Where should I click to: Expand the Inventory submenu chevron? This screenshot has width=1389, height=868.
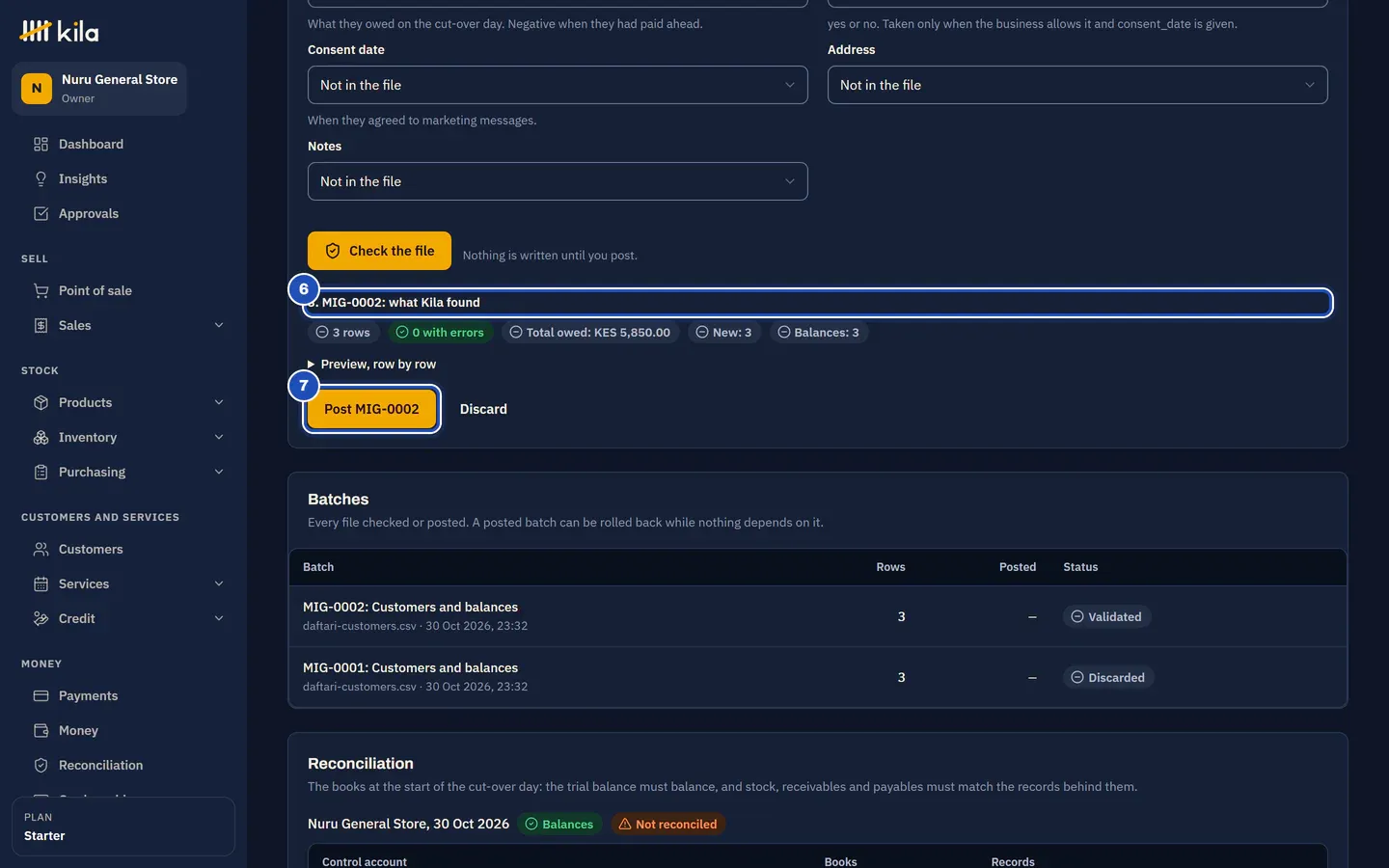(x=219, y=437)
